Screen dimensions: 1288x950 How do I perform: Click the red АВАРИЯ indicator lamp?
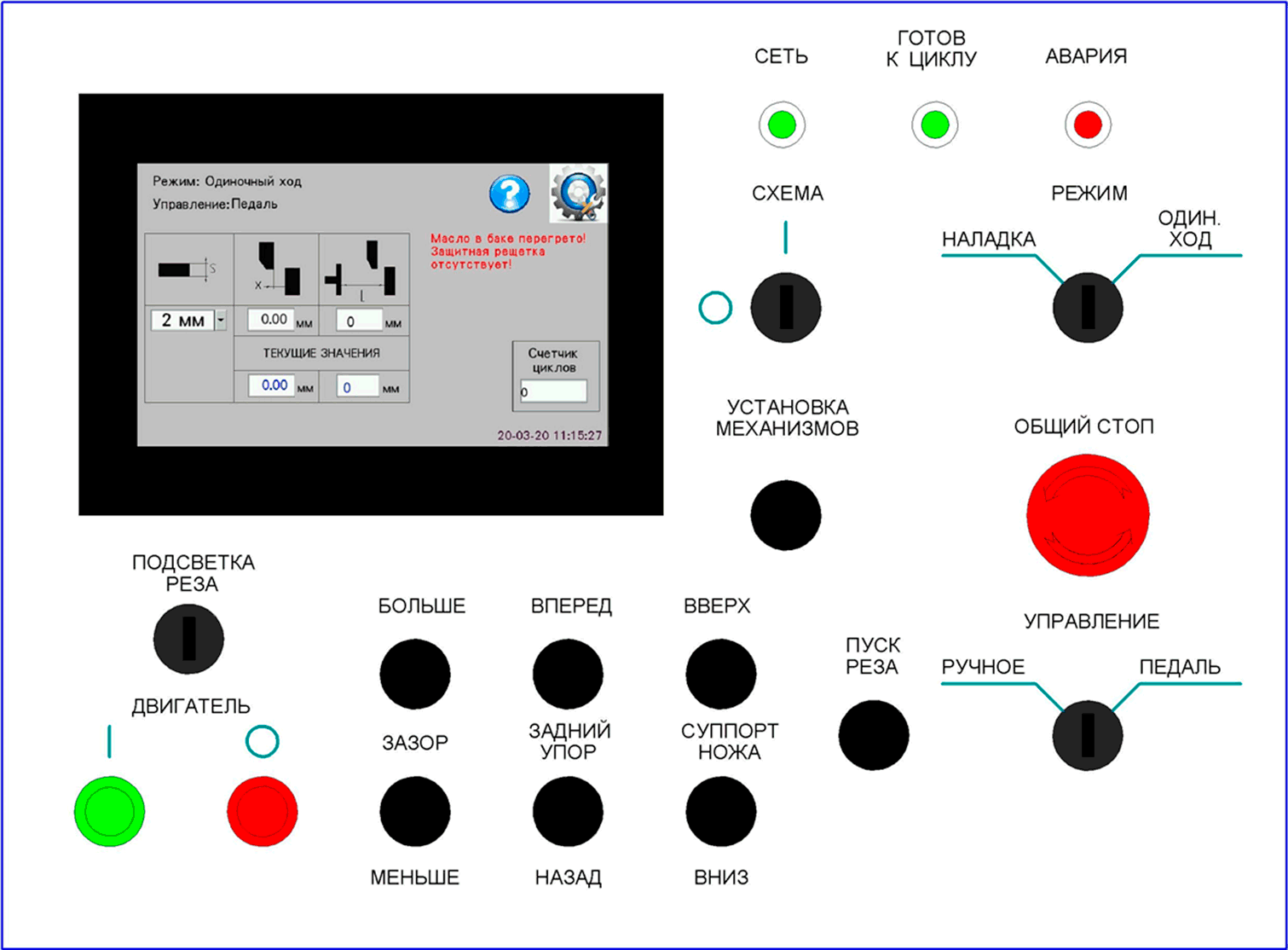click(x=1088, y=125)
